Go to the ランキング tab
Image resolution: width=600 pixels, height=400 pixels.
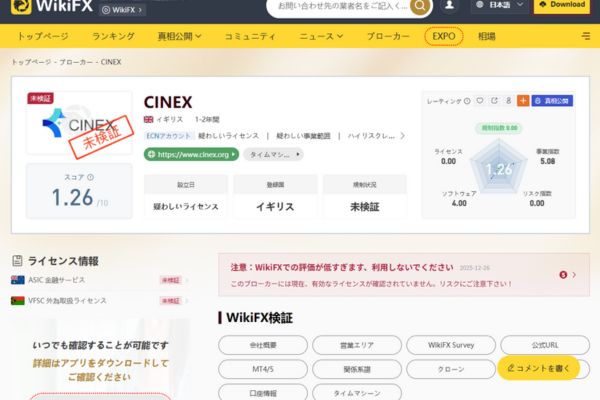113,36
